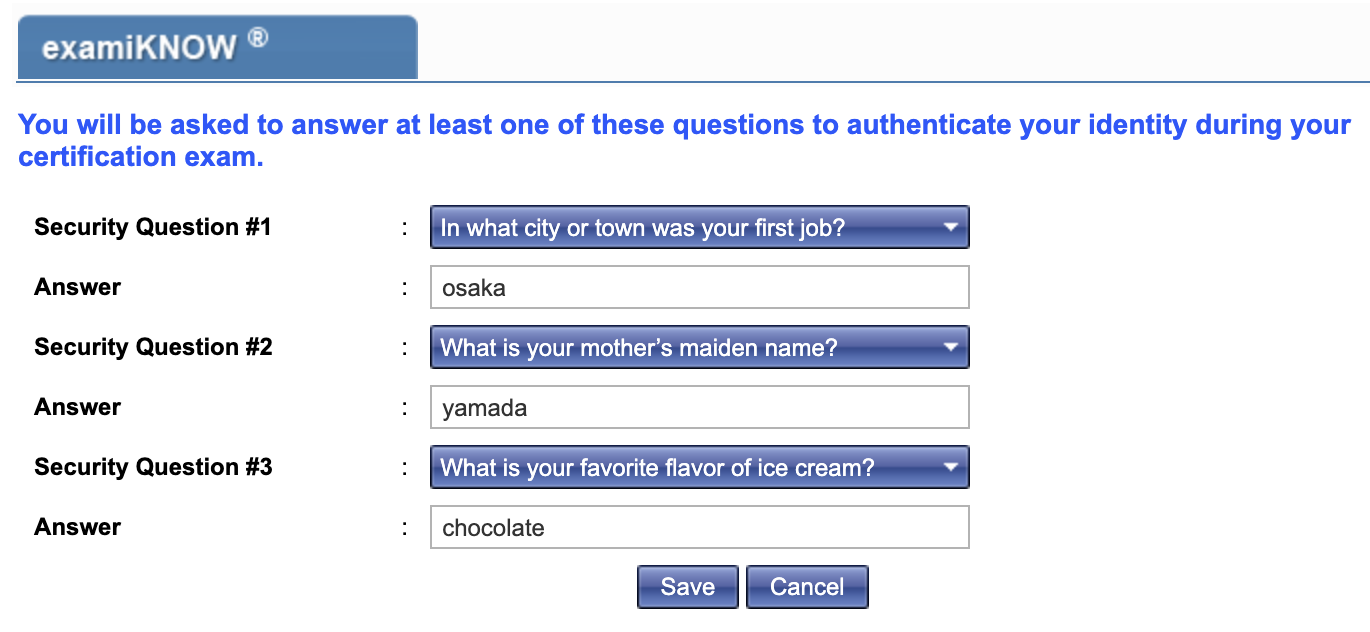Focus the answer field containing chocolate

(698, 528)
